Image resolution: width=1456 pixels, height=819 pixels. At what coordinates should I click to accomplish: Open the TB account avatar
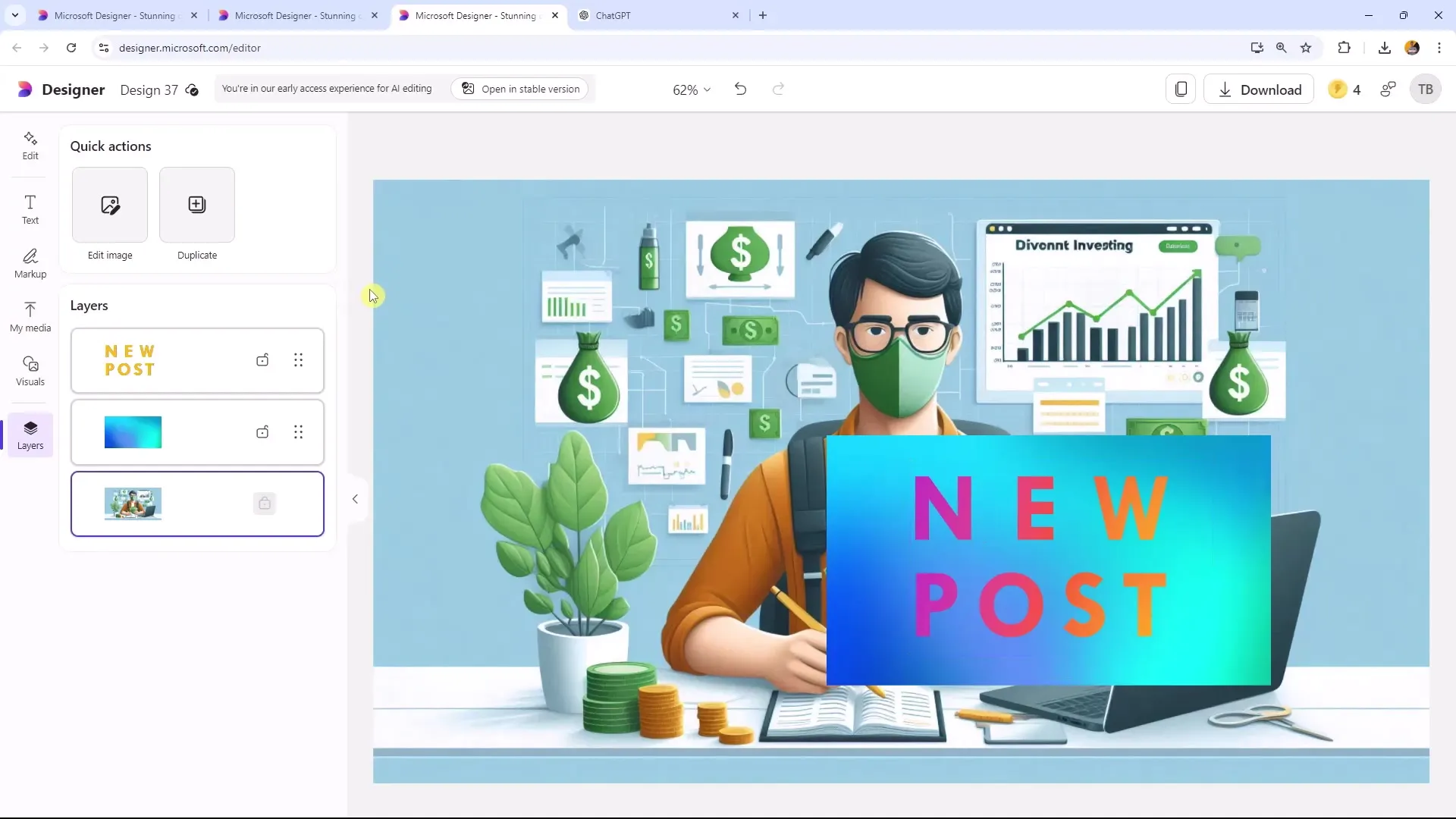(1426, 89)
